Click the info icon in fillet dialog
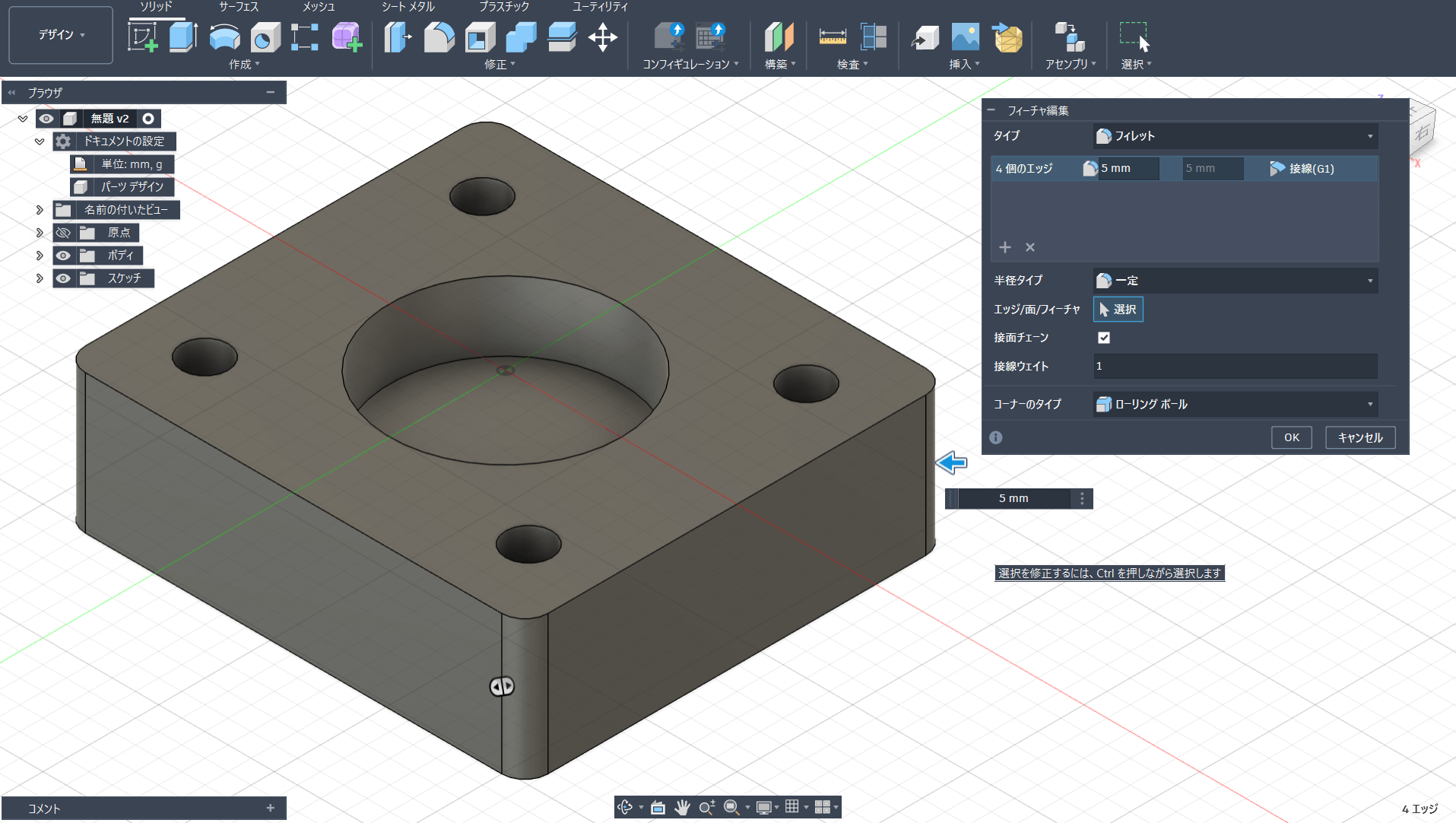This screenshot has height=823, width=1456. pos(996,437)
